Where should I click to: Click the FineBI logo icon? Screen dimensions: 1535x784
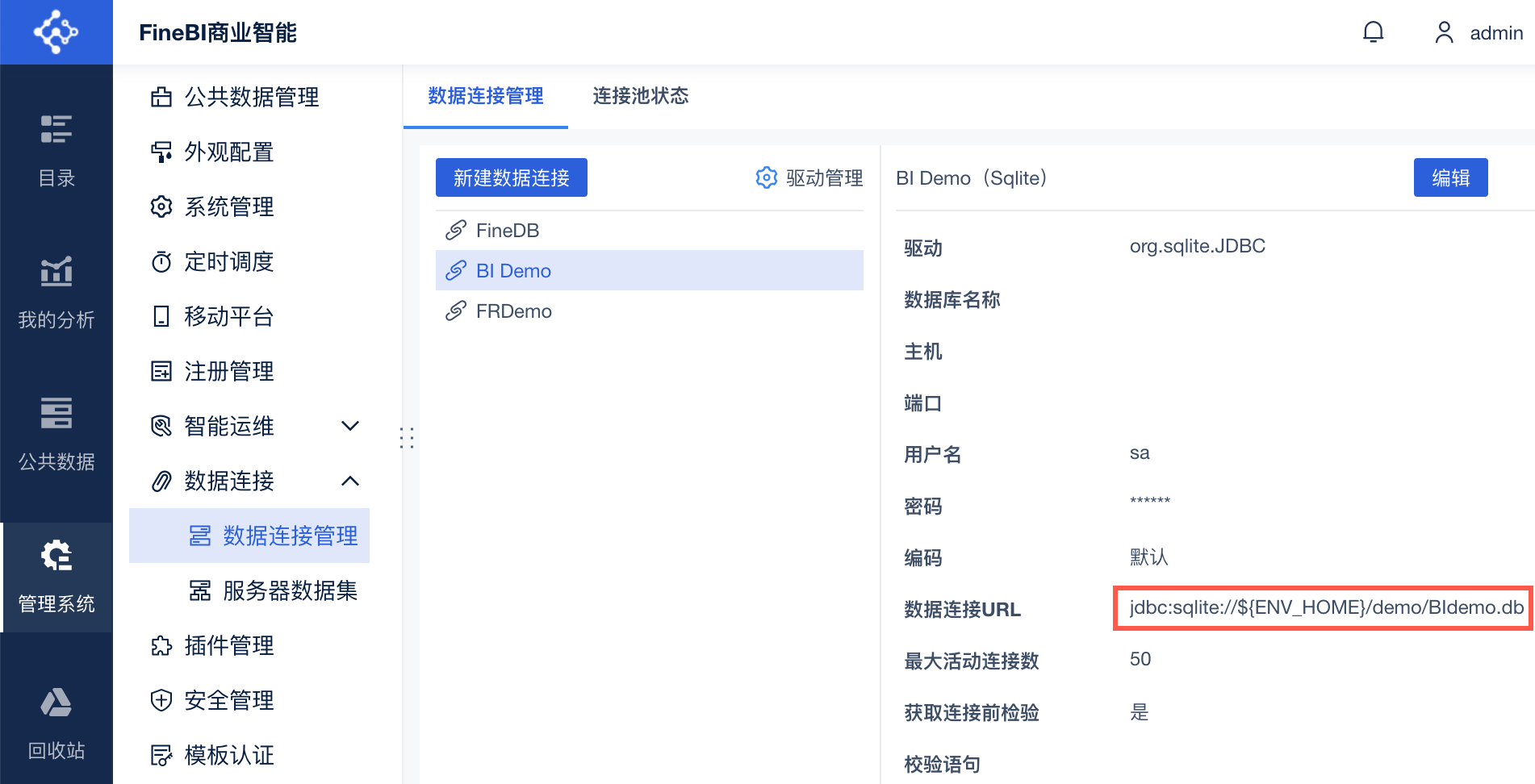[56, 32]
